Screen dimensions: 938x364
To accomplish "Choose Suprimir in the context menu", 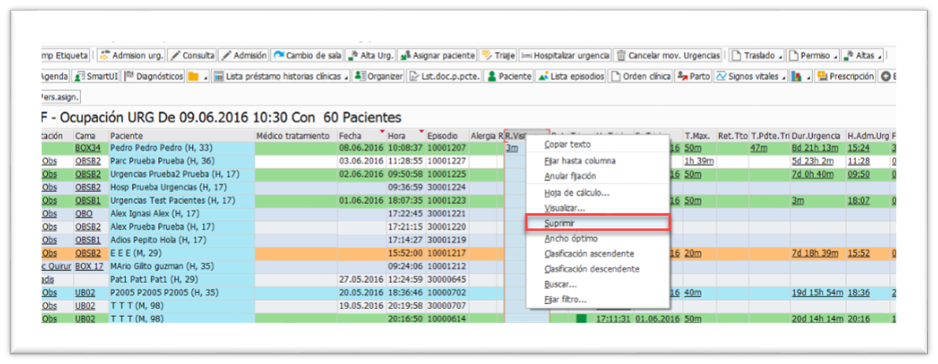I will tap(596, 223).
